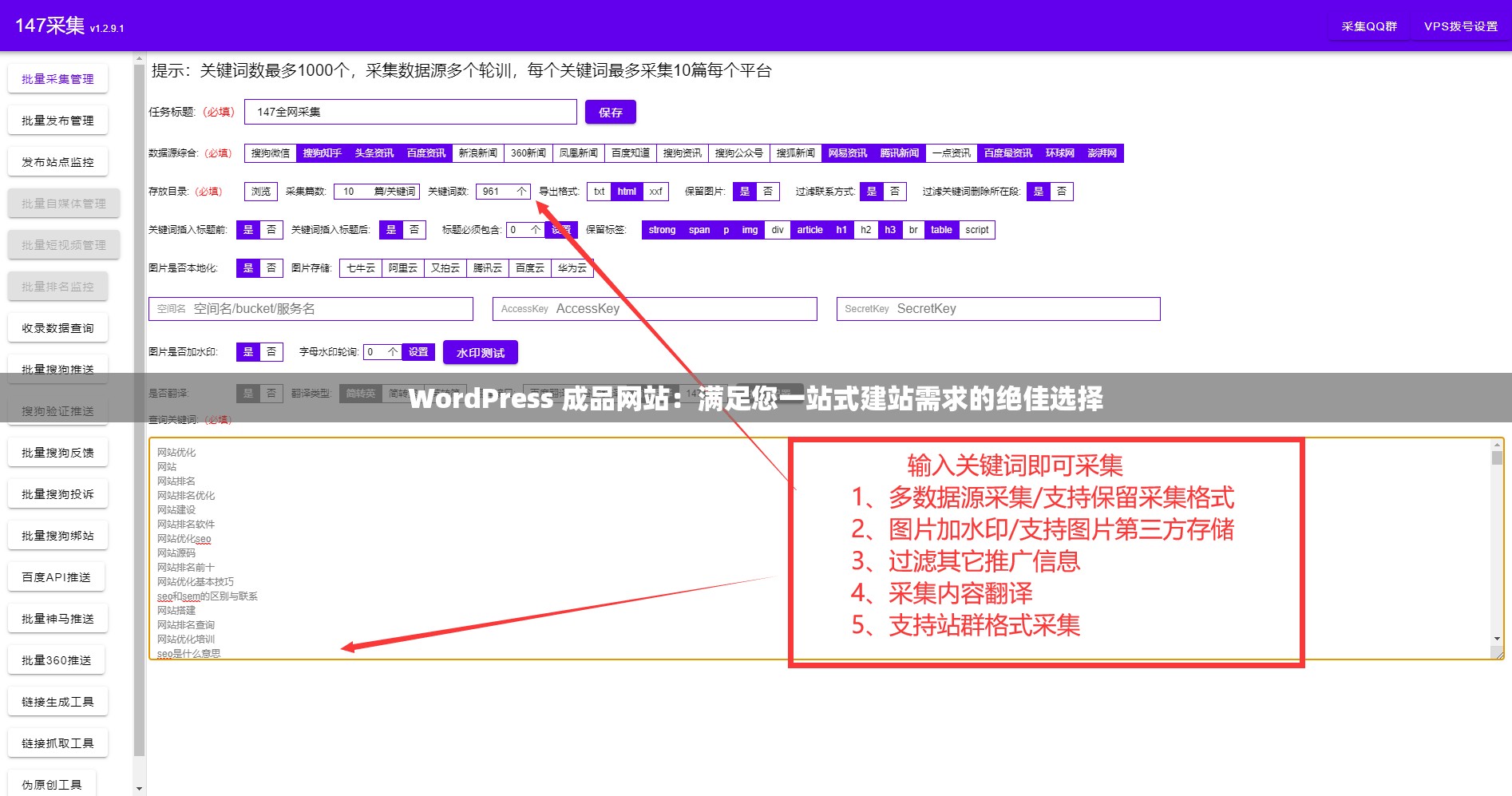This screenshot has width=1512, height=796.
Task: Choose txt as the export format
Action: 599,192
